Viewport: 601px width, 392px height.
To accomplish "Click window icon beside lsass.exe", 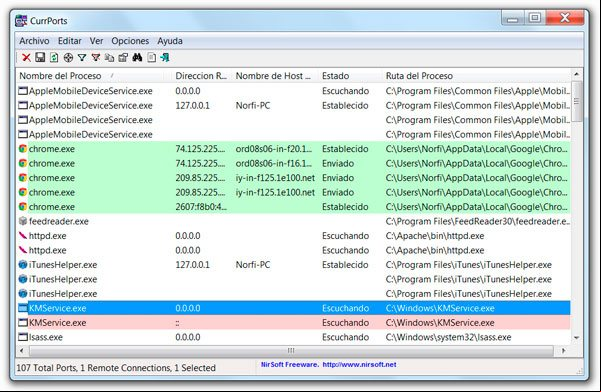I will (x=23, y=337).
